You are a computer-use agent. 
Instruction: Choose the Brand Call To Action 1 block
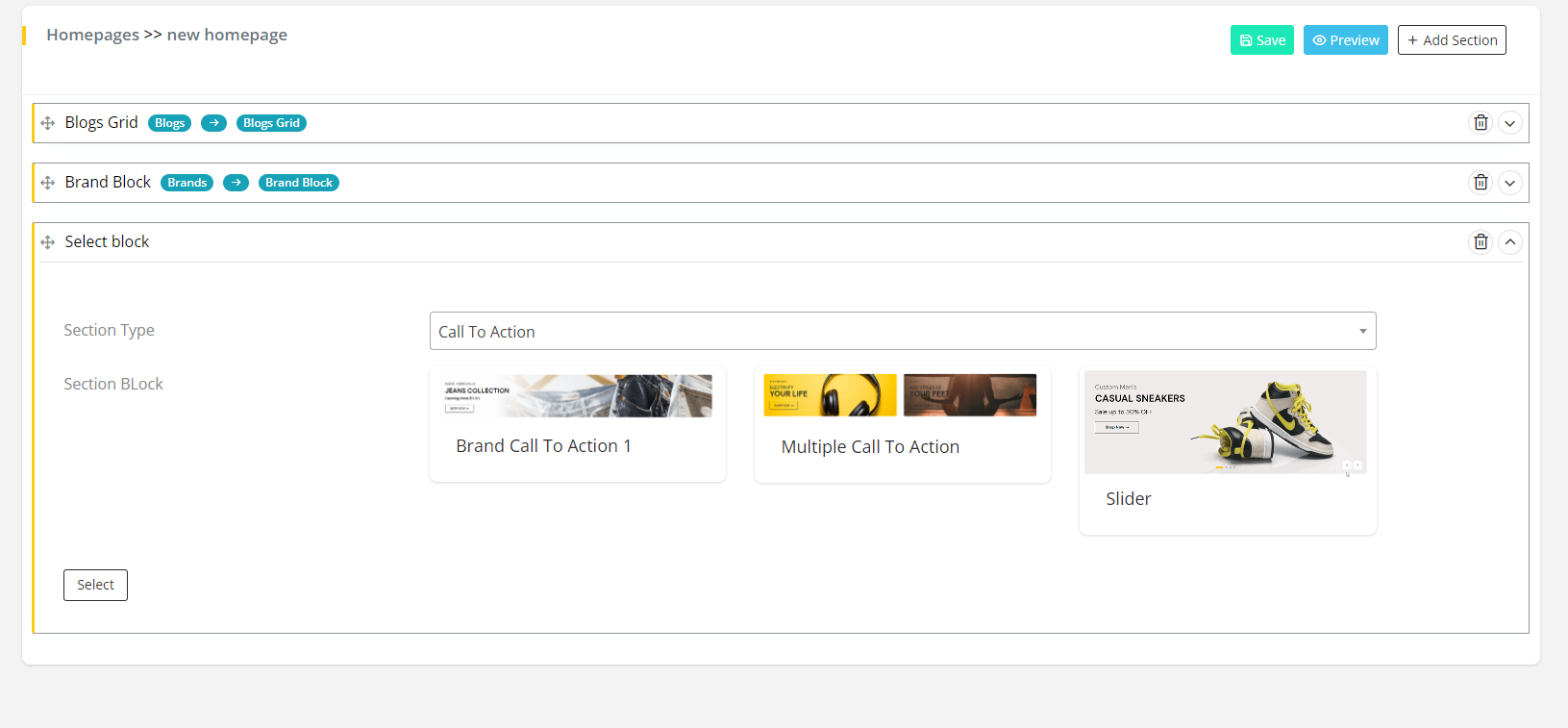point(577,423)
